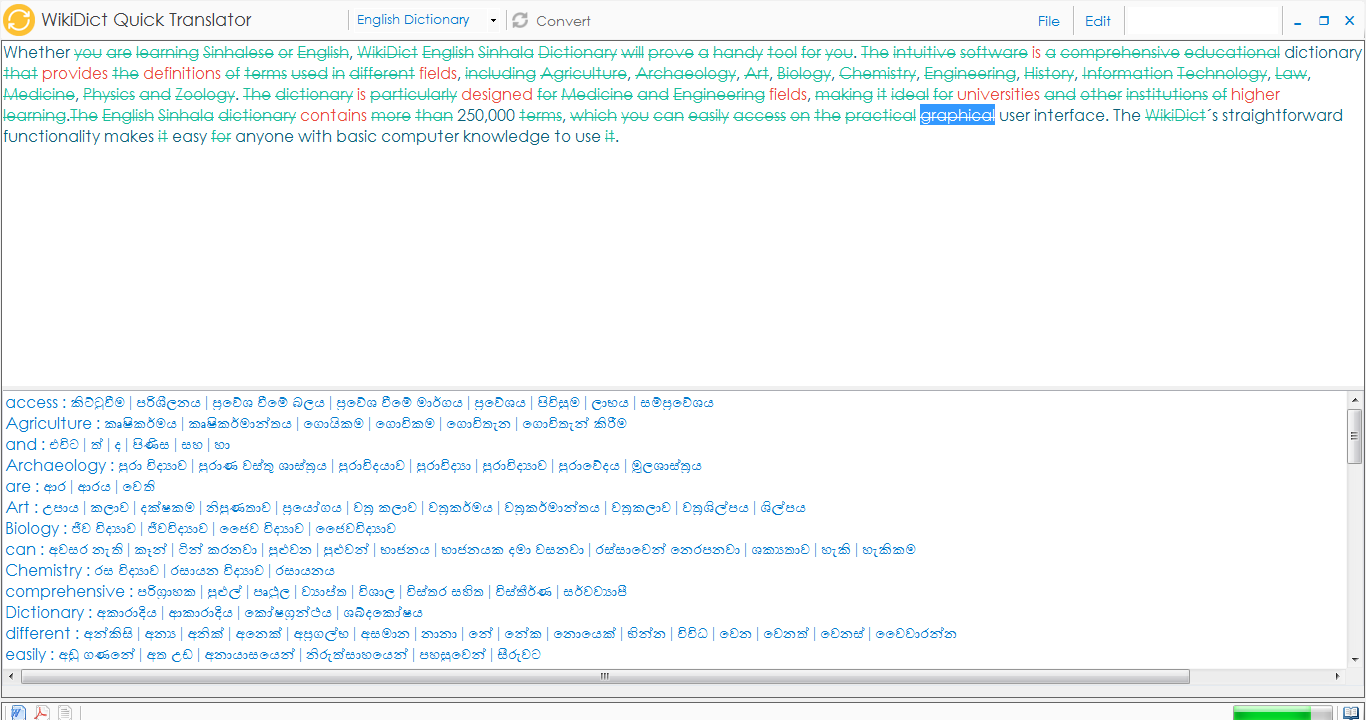1366x720 pixels.
Task: Click the 'Chemistry :' entry in results
Action: (48, 570)
